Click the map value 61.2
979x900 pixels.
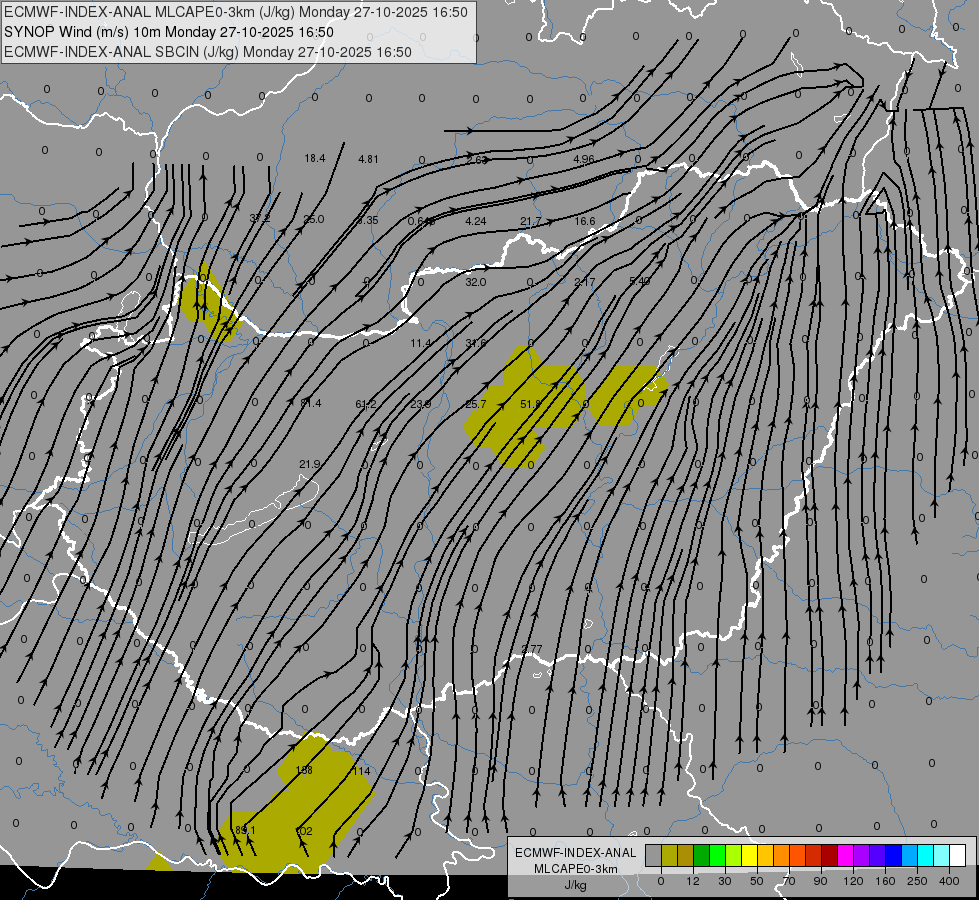pos(366,404)
